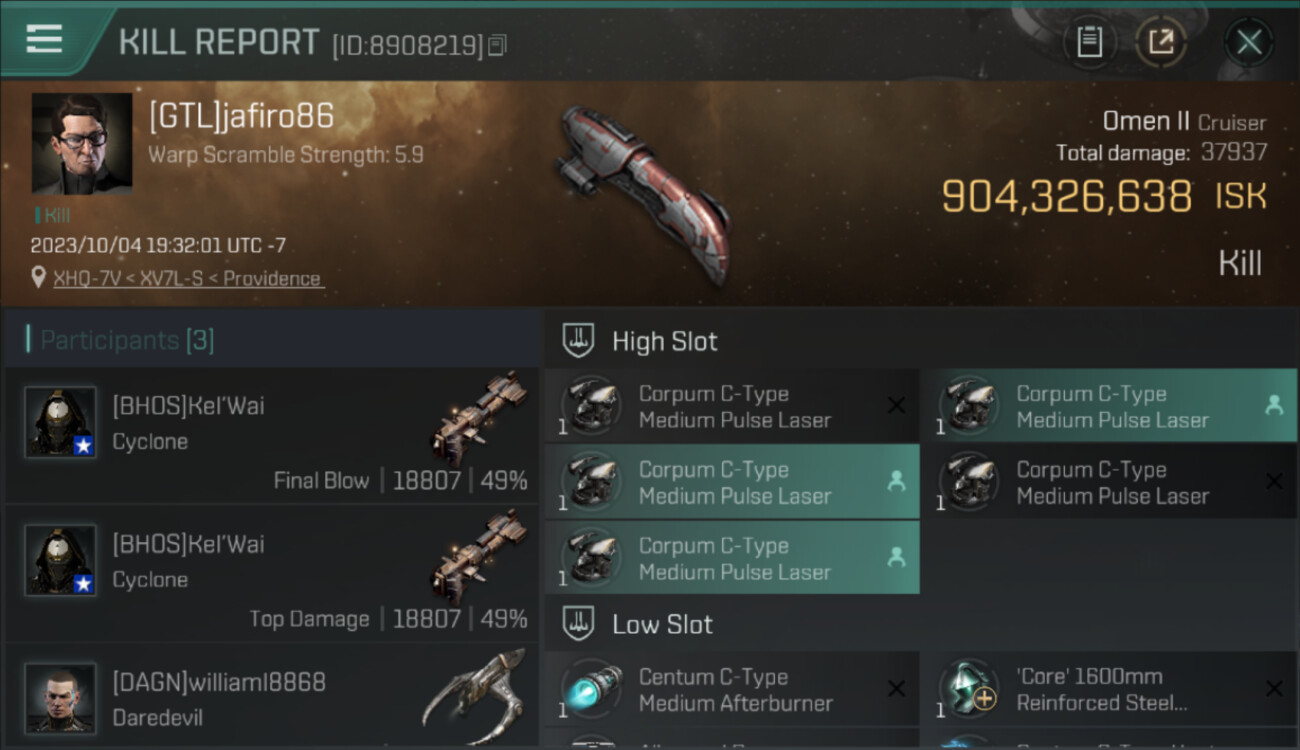The image size is (1300, 750).
Task: Click the first Corpum C-Type Pulse Laser
Action: click(732, 406)
